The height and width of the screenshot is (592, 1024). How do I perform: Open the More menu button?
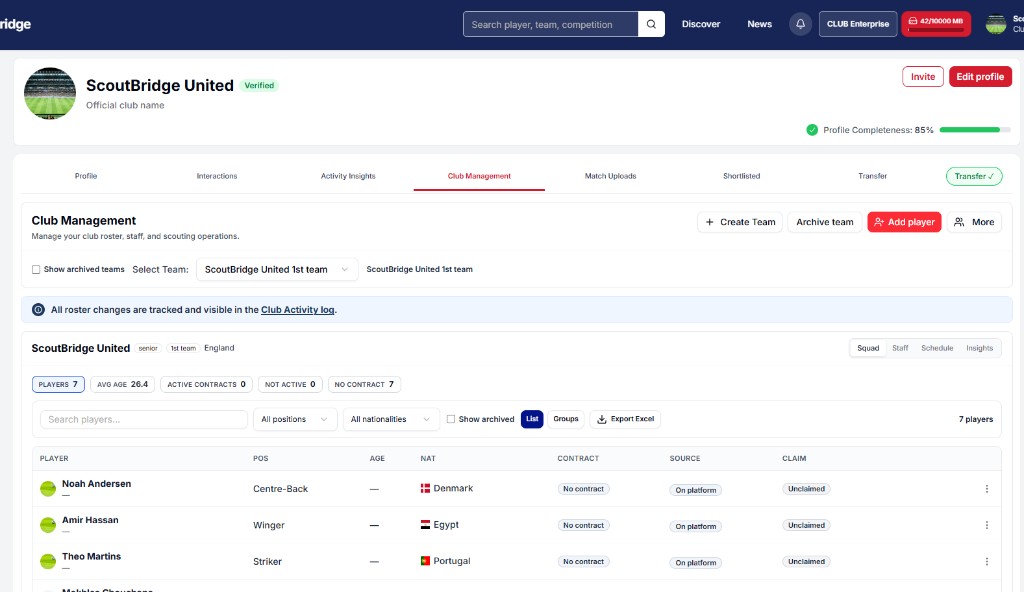[x=974, y=222]
